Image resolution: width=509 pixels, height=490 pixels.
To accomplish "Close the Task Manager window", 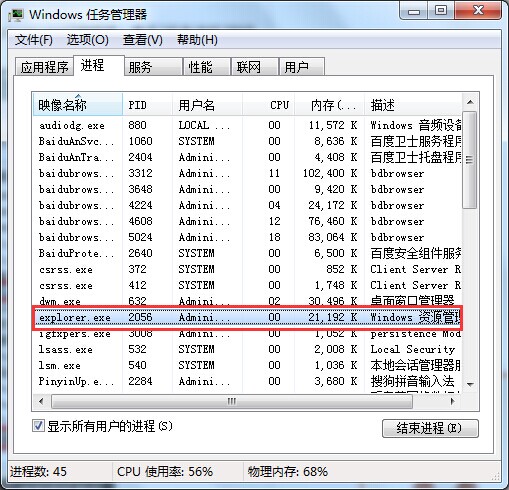I will click(478, 11).
